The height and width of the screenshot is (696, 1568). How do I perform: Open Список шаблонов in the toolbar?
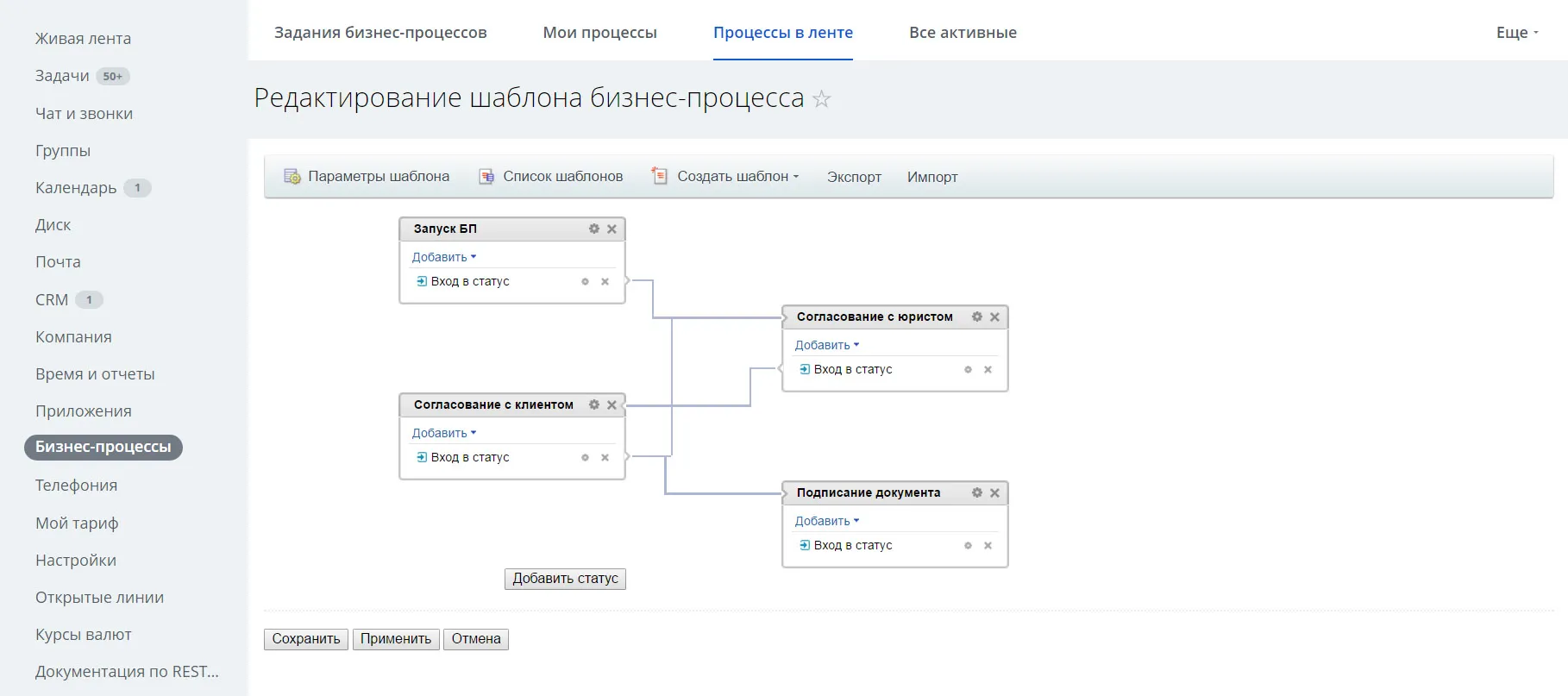point(551,177)
